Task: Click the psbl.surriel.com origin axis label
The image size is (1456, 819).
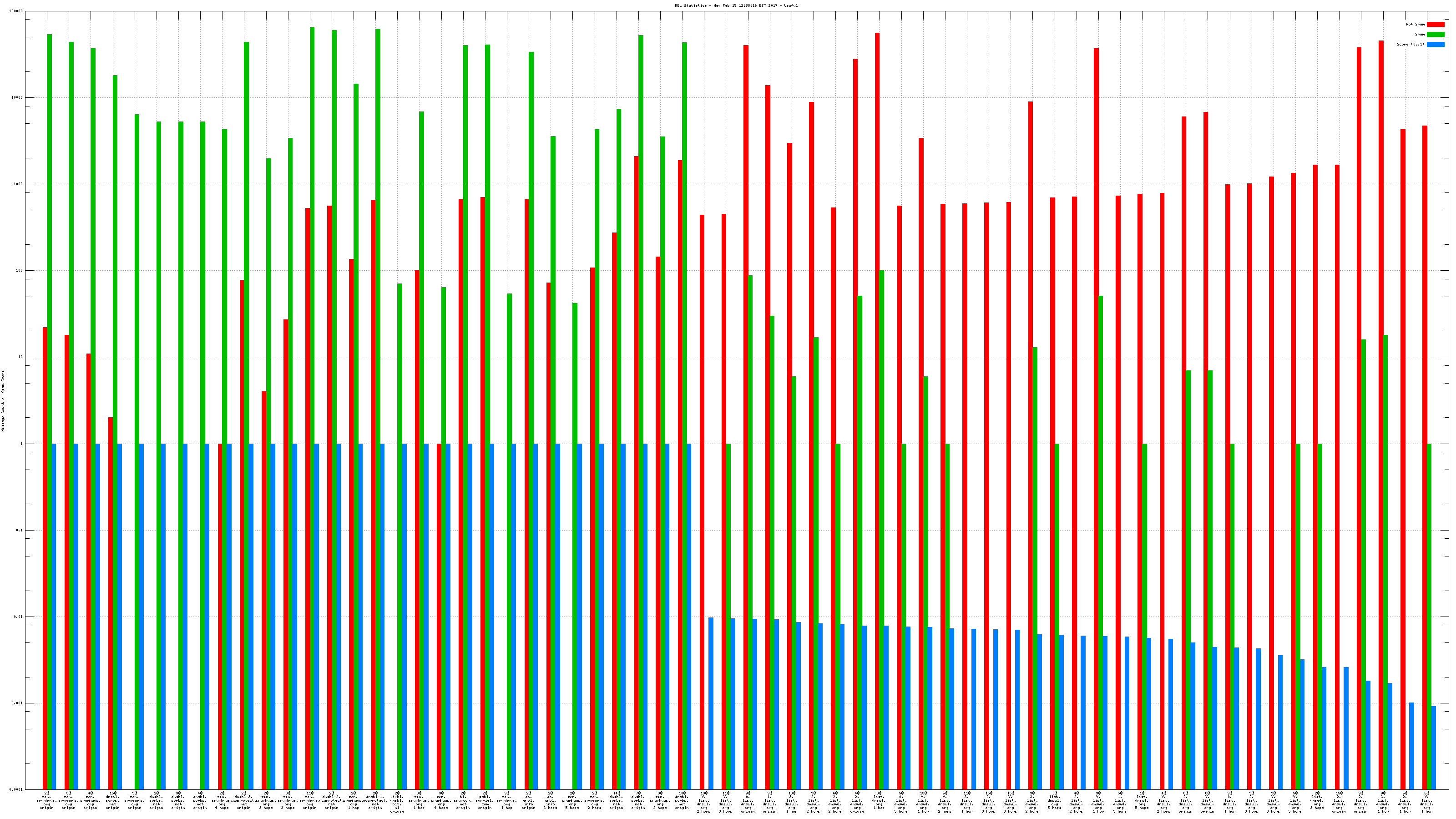Action: point(485,800)
